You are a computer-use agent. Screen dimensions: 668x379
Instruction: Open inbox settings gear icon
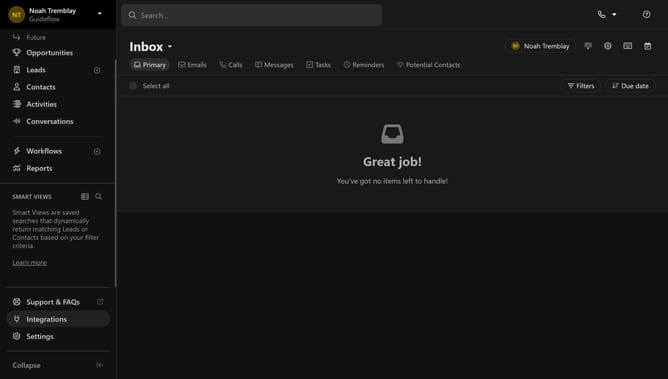pos(608,46)
